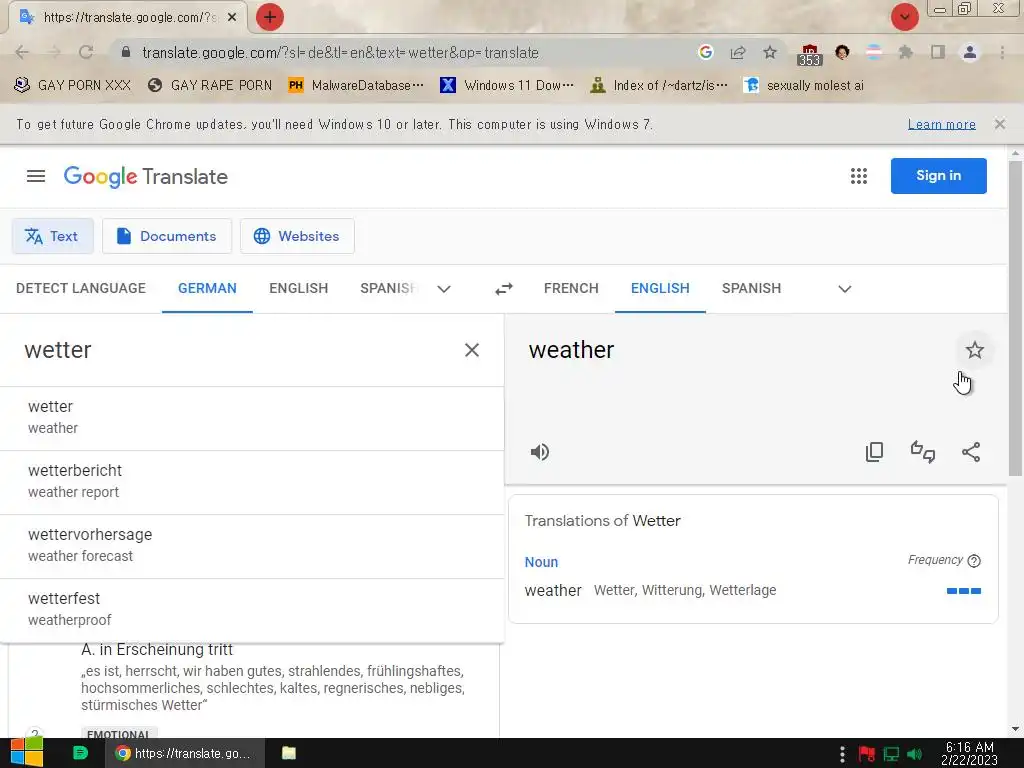This screenshot has height=768, width=1024.
Task: Reload the current page
Action: pyautogui.click(x=86, y=52)
